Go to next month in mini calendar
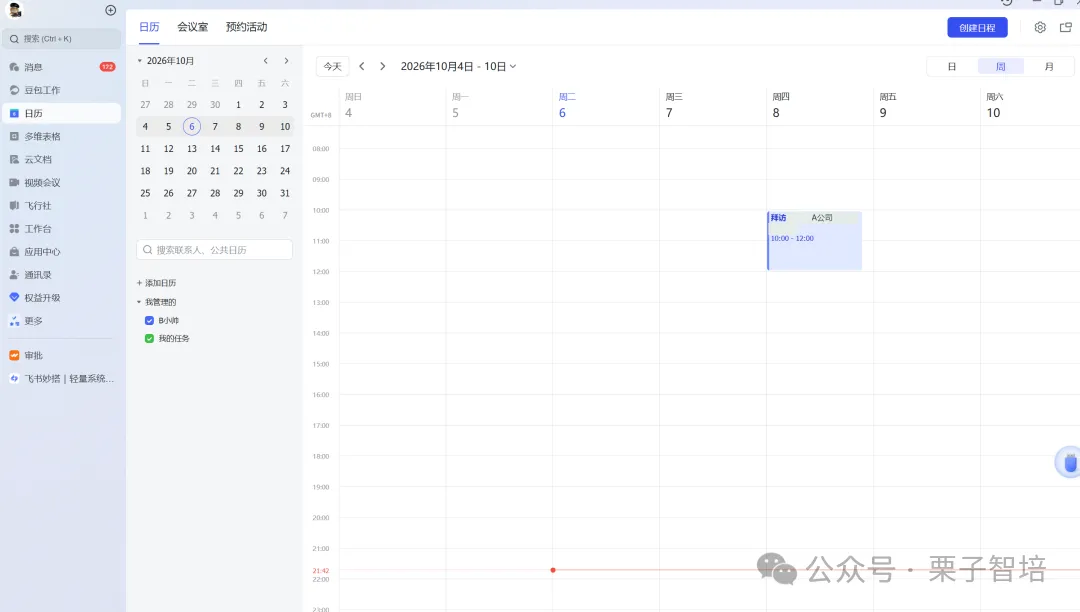1080x612 pixels. [x=287, y=61]
